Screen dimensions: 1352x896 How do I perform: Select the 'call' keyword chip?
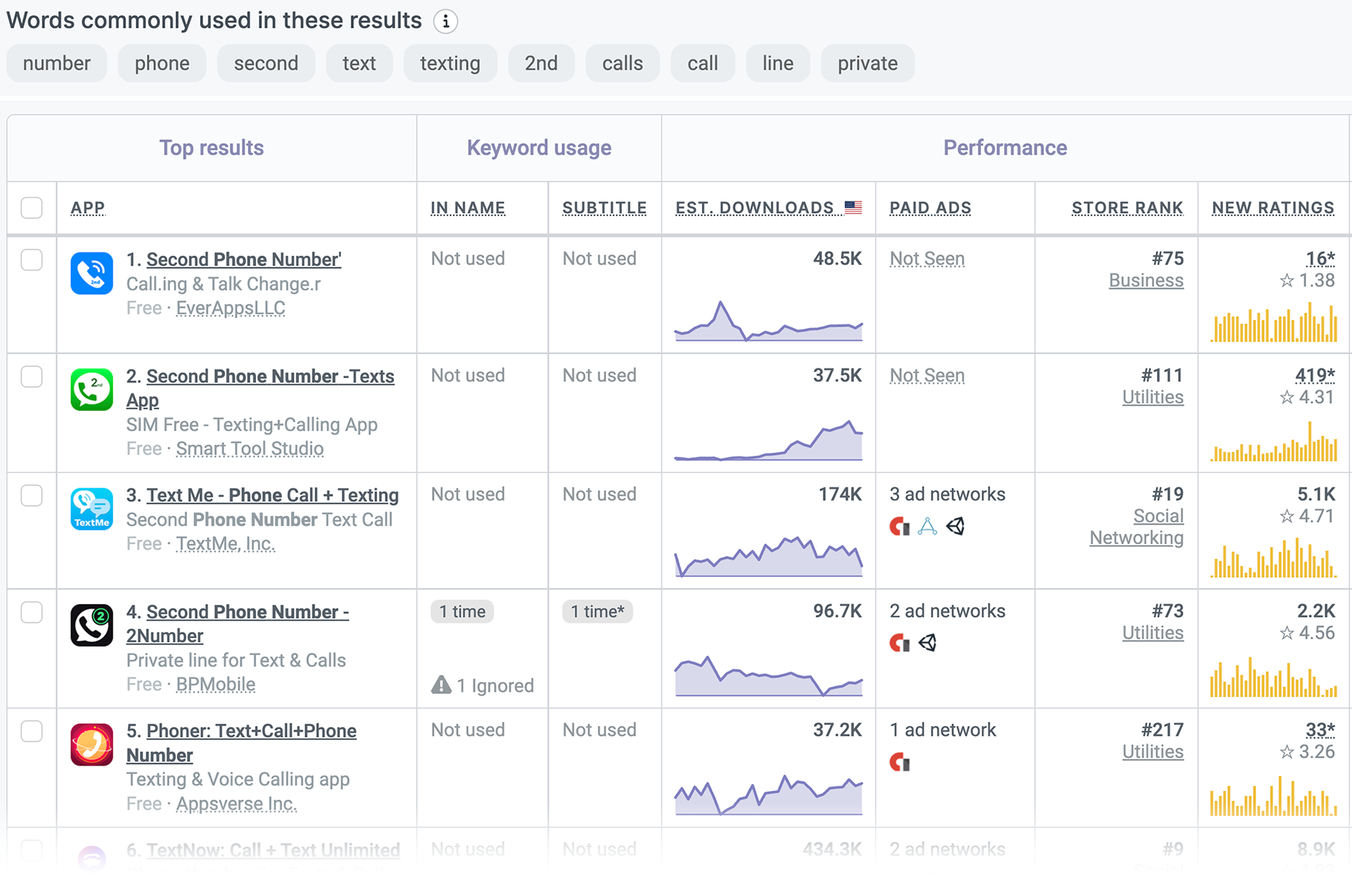click(703, 63)
